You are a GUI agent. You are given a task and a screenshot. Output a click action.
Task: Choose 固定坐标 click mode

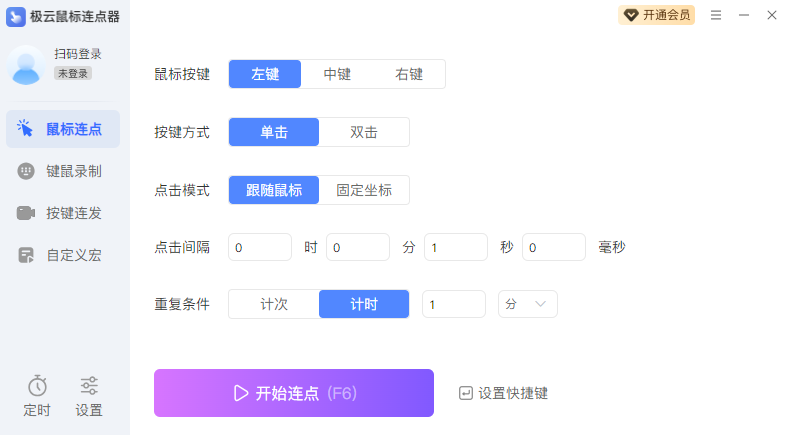(x=364, y=190)
